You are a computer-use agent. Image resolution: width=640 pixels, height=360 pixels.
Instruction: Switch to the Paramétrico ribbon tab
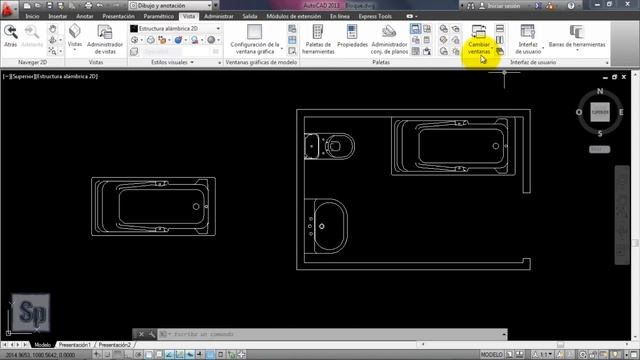coord(158,16)
